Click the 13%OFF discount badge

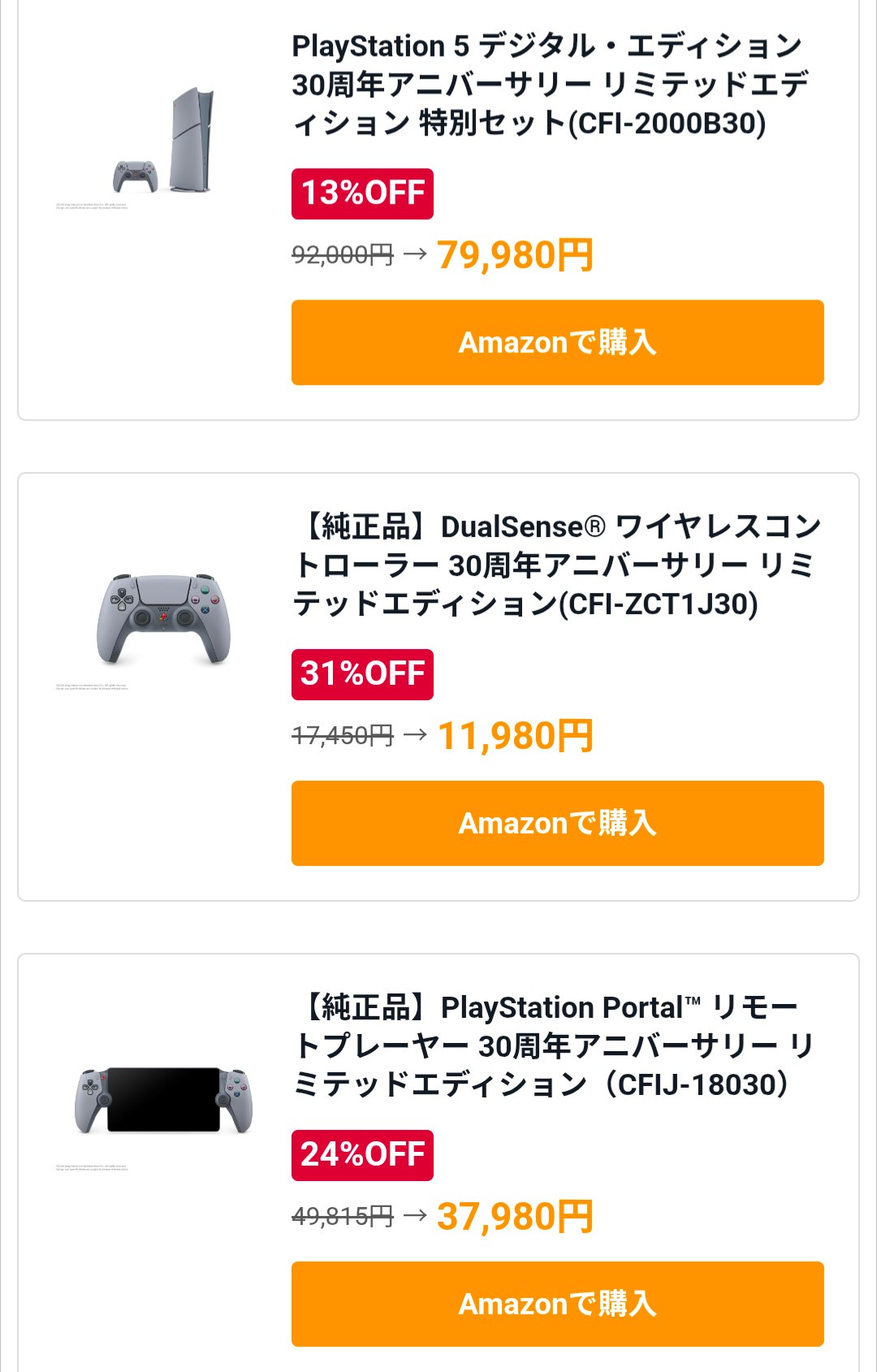(x=362, y=193)
